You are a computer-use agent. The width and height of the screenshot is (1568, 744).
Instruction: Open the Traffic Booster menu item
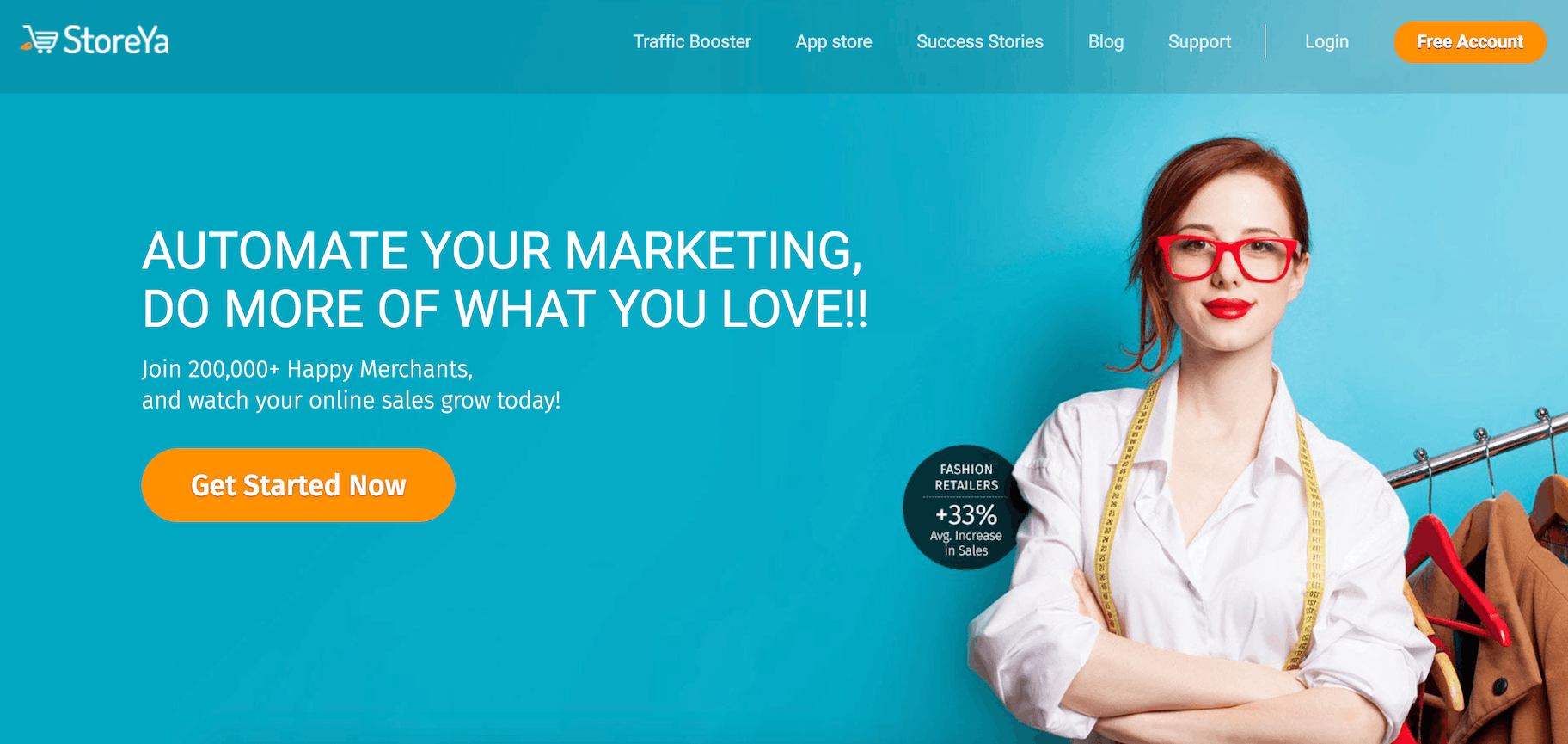[692, 41]
